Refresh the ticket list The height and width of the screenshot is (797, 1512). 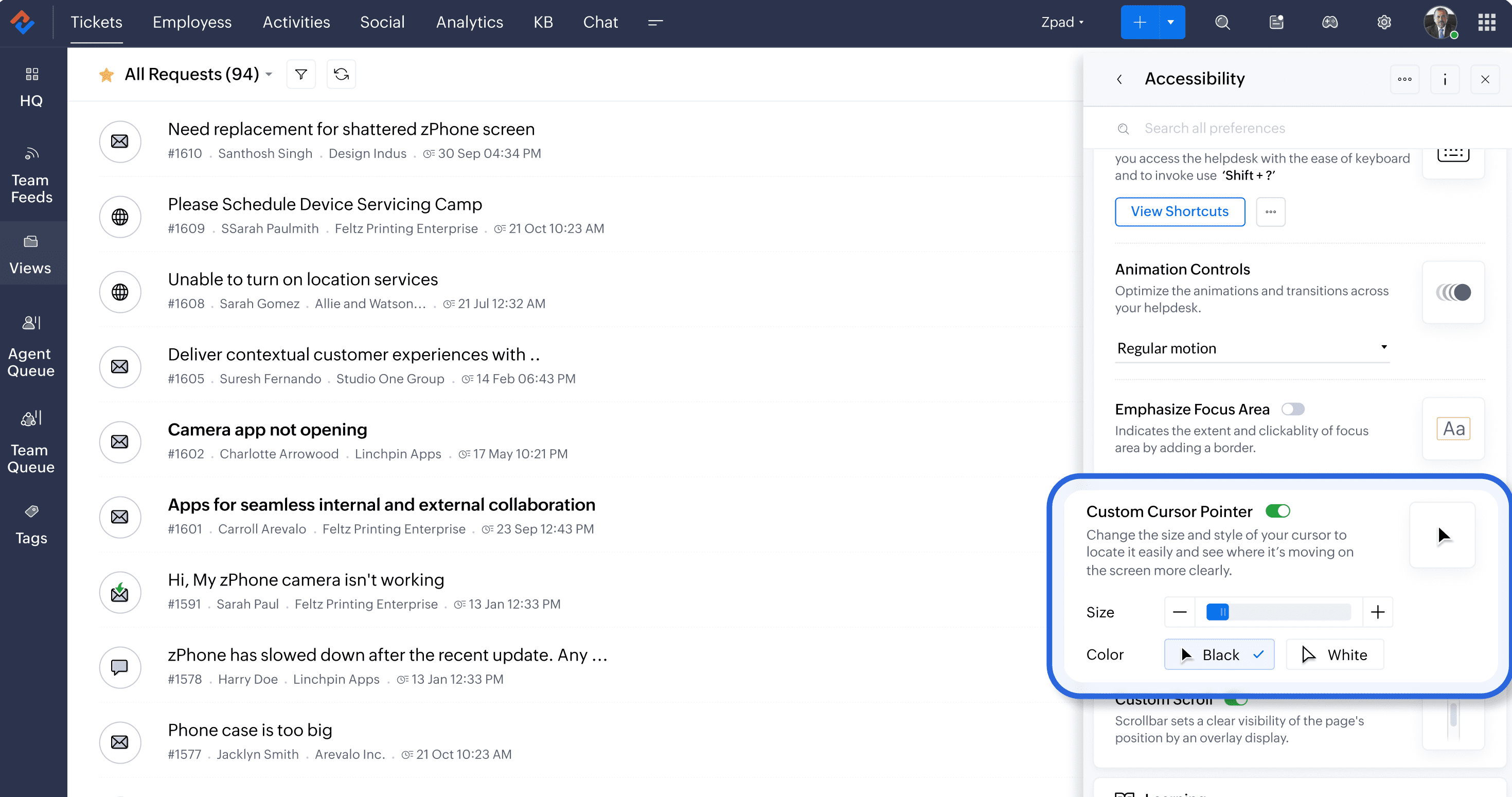coord(341,75)
